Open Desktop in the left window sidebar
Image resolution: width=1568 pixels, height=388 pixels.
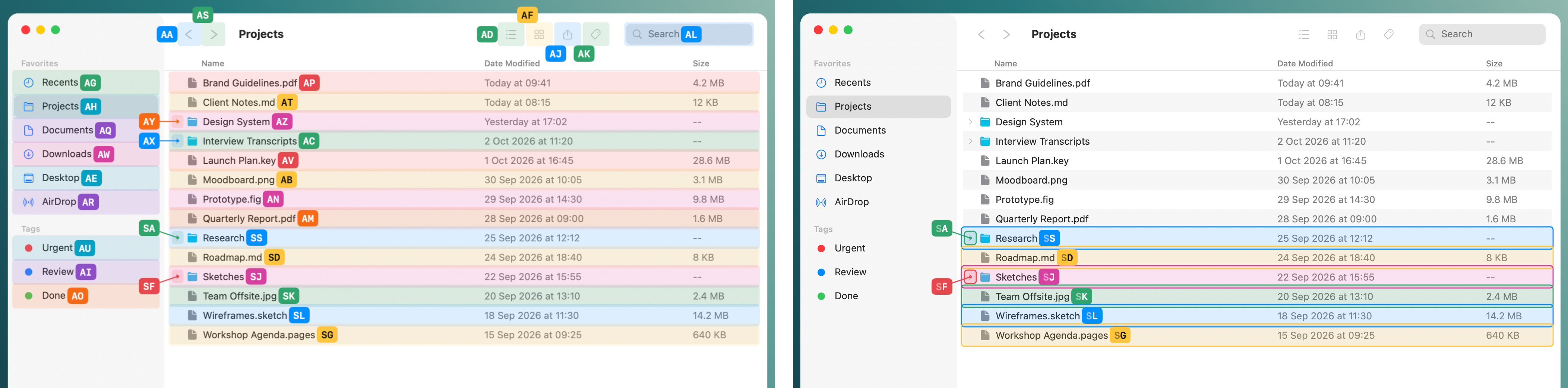tap(86, 178)
